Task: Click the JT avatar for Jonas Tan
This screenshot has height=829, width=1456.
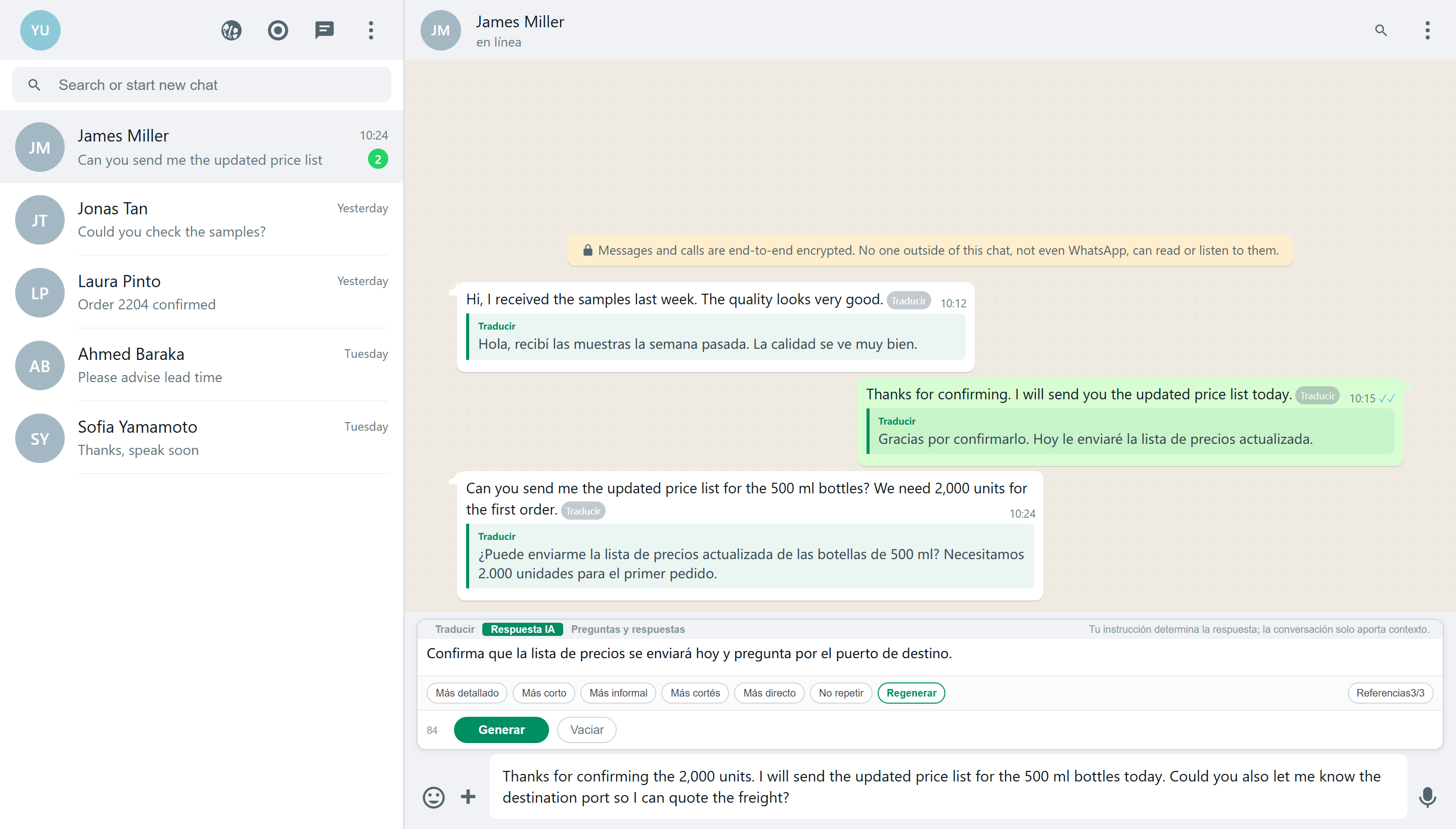Action: tap(40, 220)
